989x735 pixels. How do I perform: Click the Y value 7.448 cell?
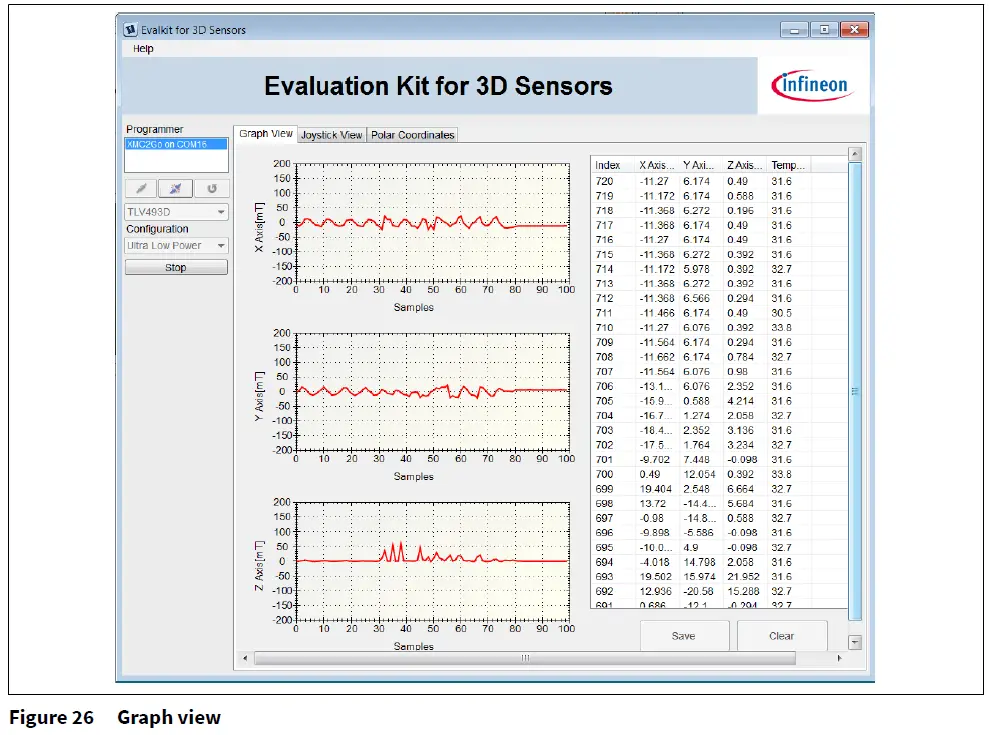[696, 459]
